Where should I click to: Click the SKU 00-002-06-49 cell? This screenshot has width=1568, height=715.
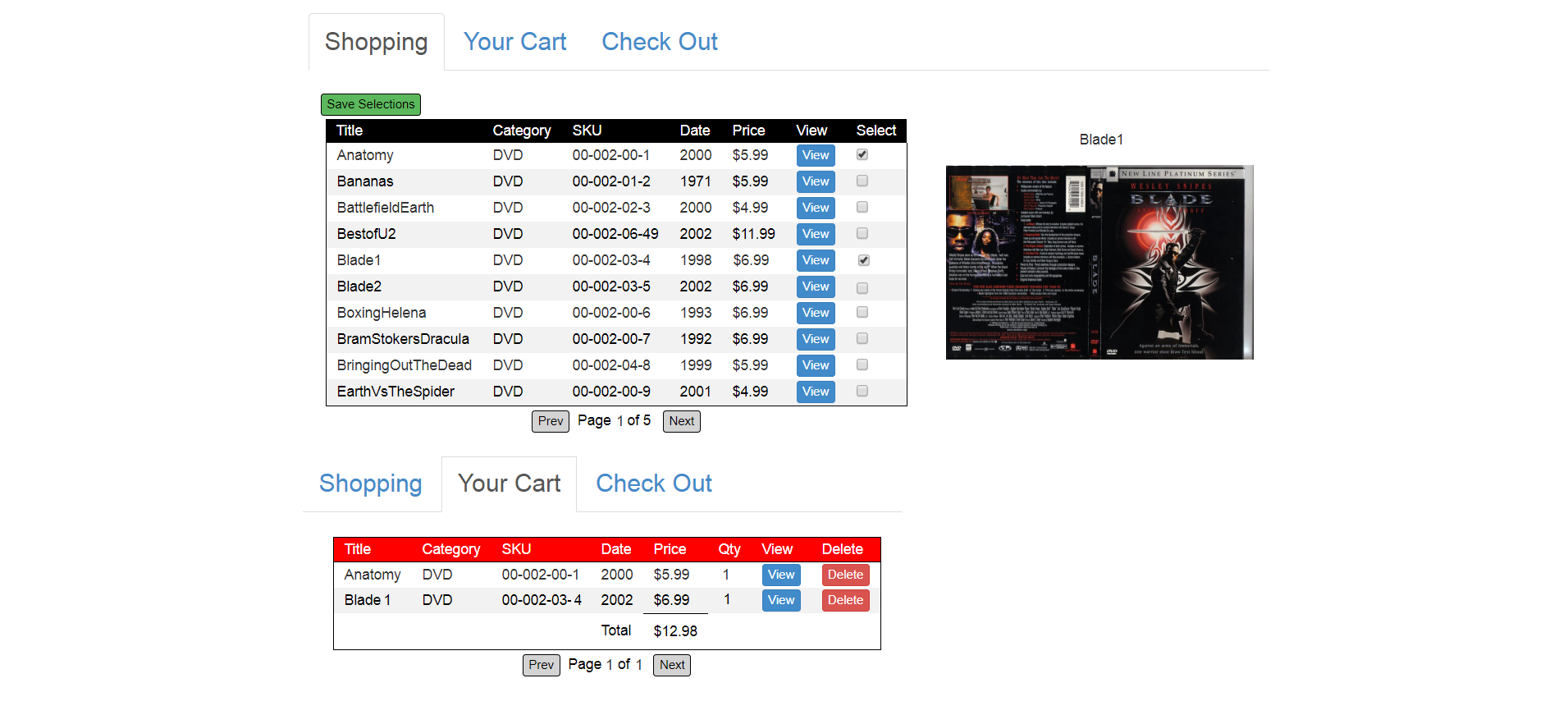[615, 234]
